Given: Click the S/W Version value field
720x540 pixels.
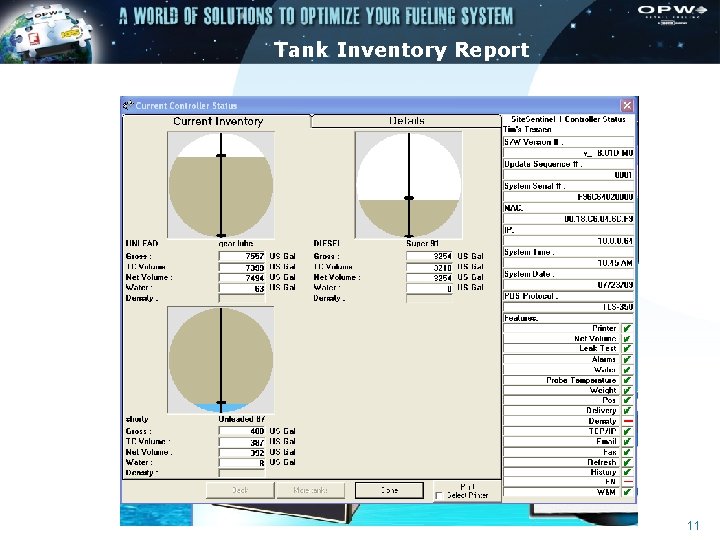Looking at the screenshot, I should (568, 153).
